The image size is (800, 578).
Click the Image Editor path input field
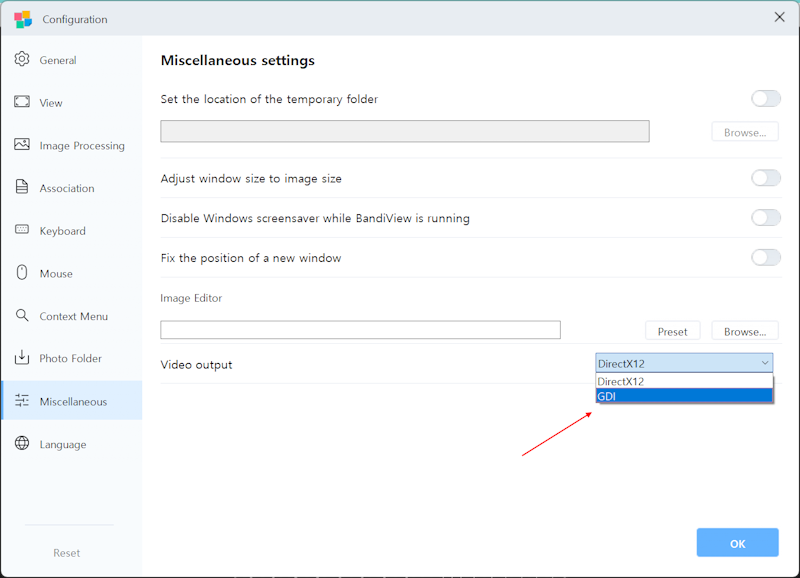click(x=360, y=330)
